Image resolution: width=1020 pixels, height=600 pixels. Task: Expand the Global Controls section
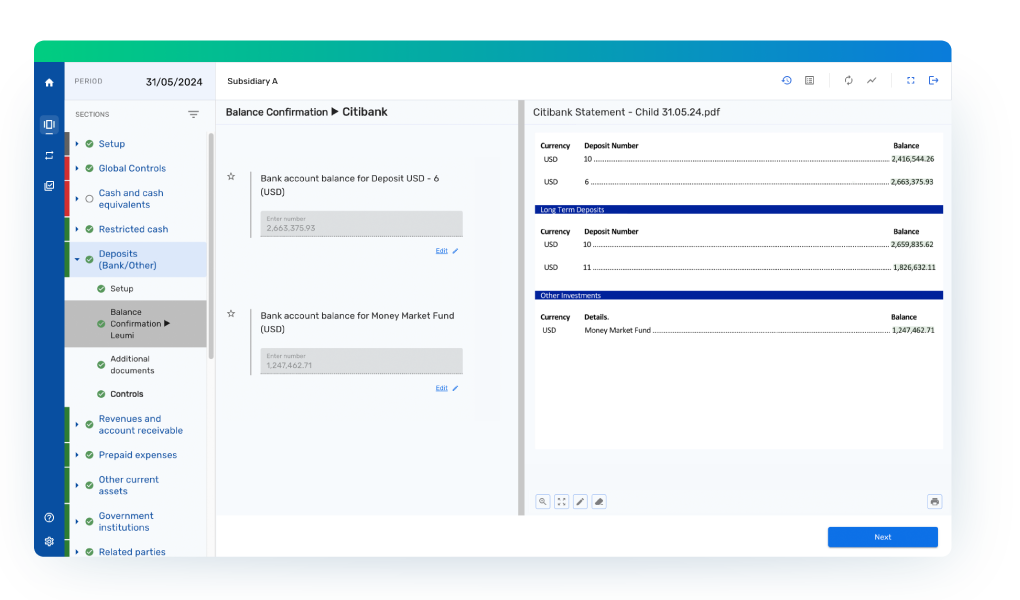click(x=77, y=169)
